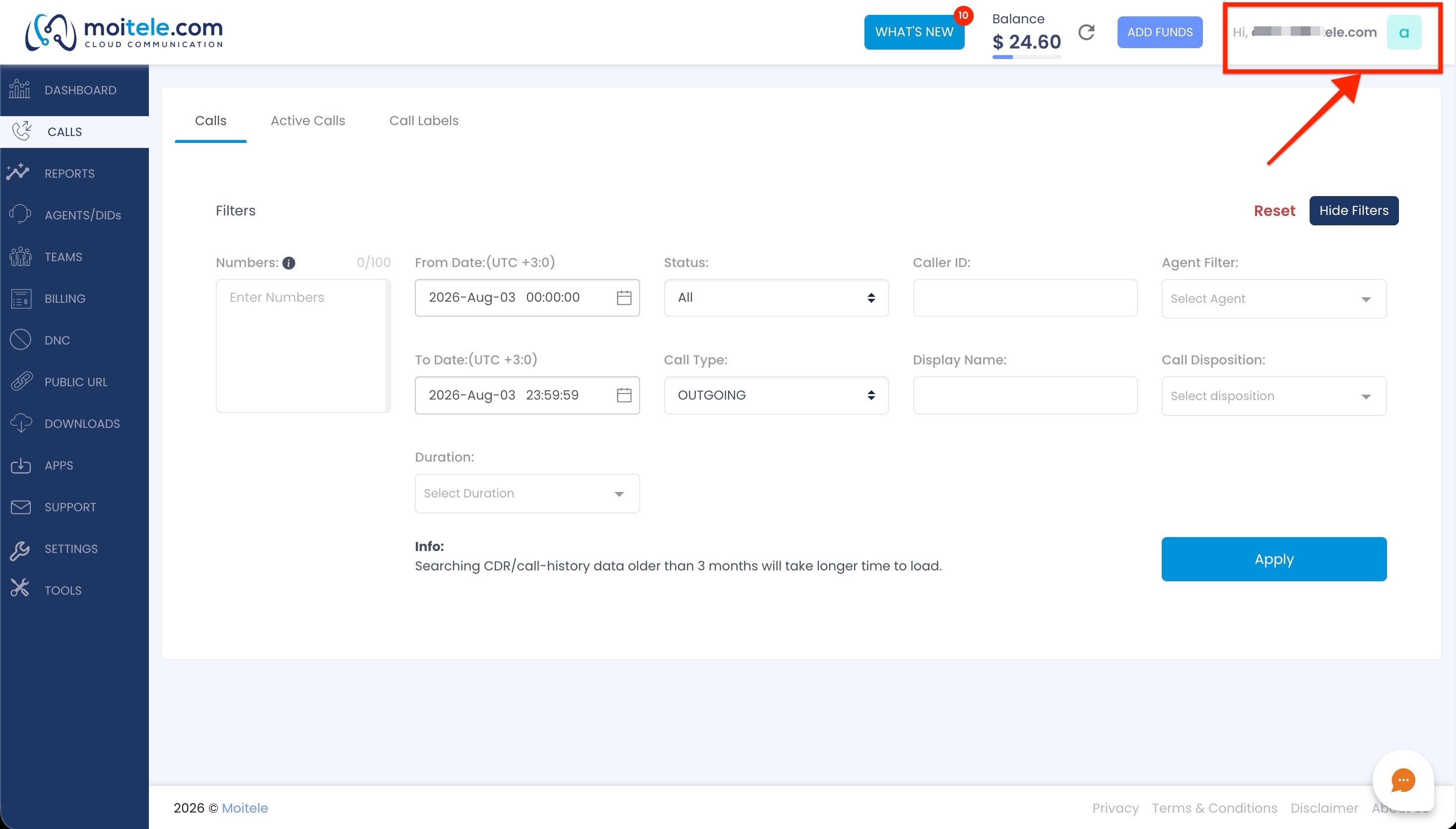Click the balance progress bar

coord(1026,57)
